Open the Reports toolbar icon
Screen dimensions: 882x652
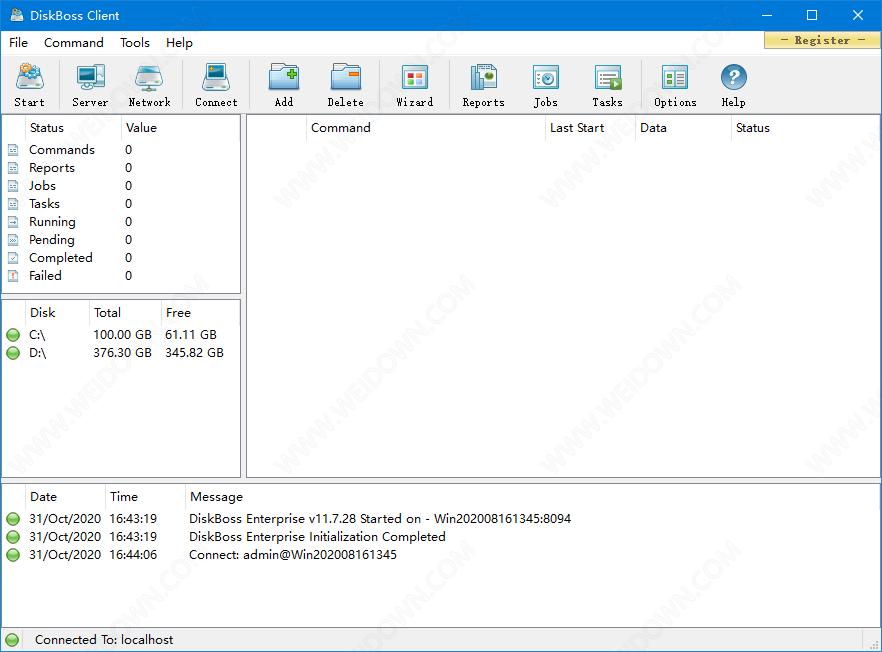click(x=484, y=77)
